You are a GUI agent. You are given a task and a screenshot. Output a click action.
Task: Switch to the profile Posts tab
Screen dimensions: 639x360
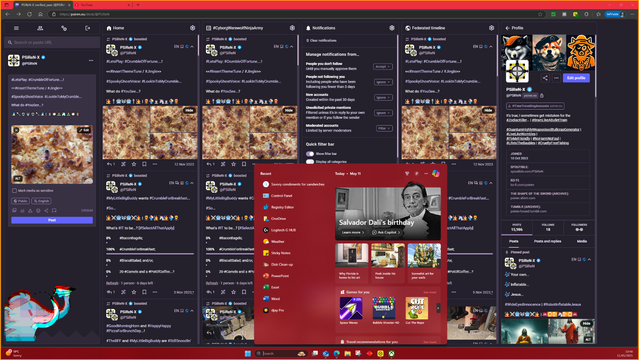pyautogui.click(x=513, y=241)
